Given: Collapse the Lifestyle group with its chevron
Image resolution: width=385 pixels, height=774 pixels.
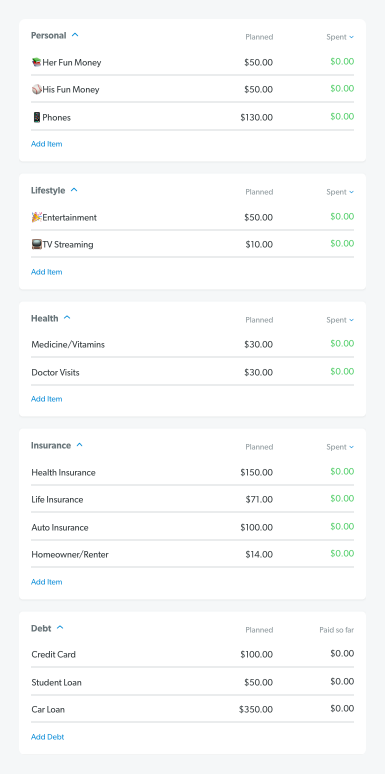Looking at the screenshot, I should pyautogui.click(x=74, y=190).
